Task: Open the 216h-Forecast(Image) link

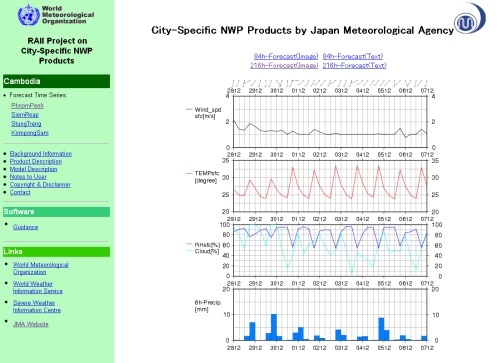Action: [284, 65]
